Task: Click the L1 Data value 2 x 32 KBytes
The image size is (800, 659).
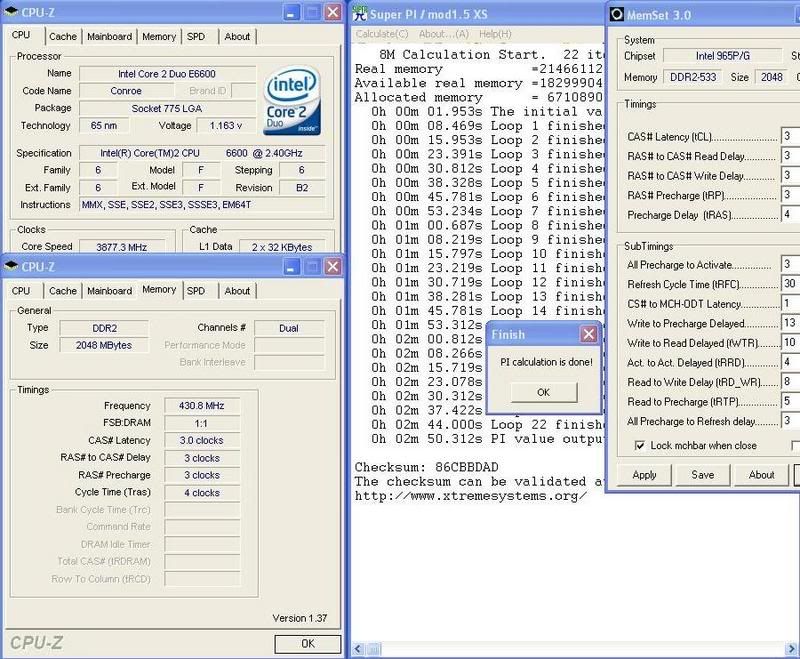Action: pos(282,246)
